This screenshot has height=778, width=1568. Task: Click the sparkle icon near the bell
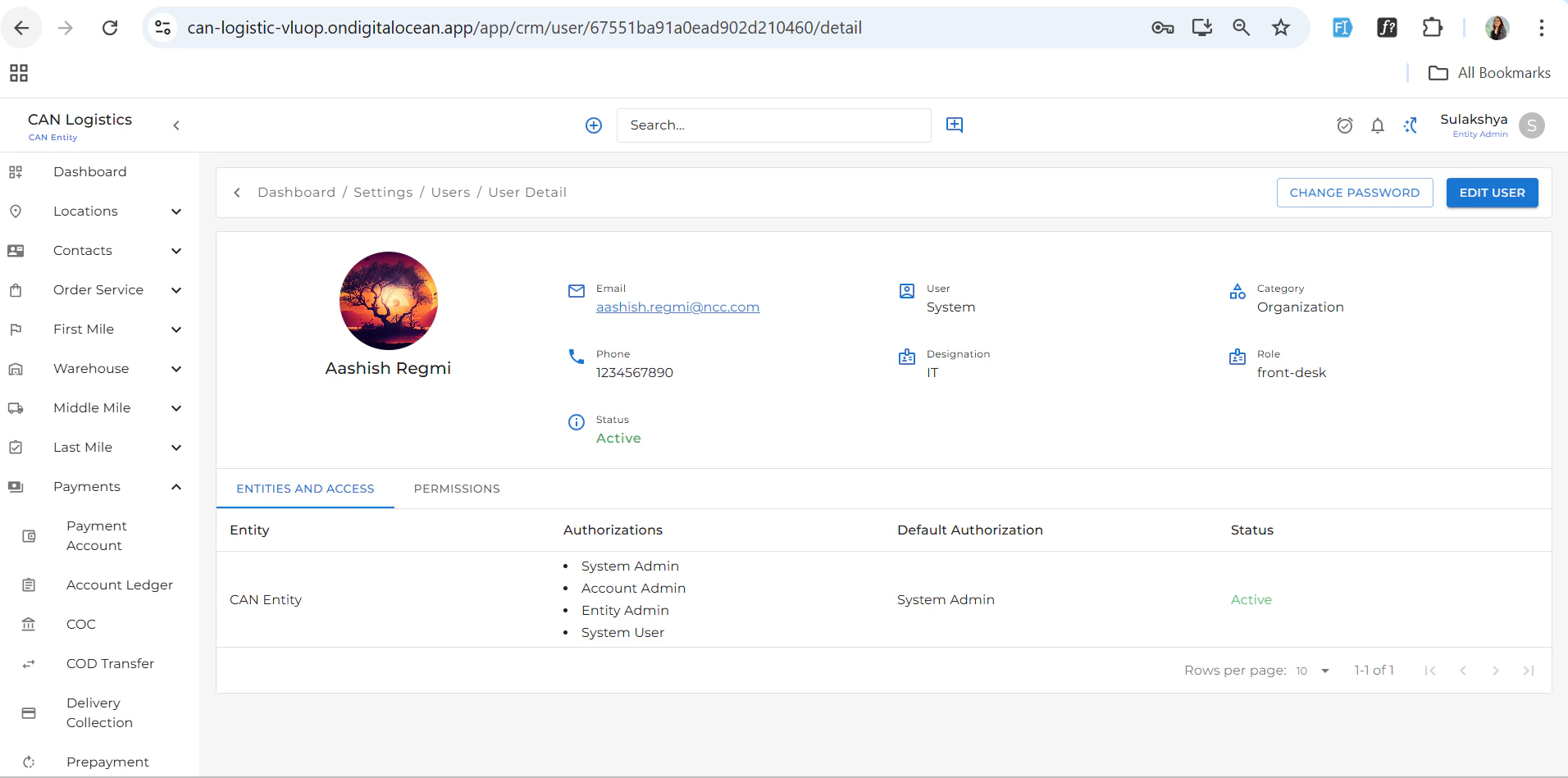(x=1411, y=125)
